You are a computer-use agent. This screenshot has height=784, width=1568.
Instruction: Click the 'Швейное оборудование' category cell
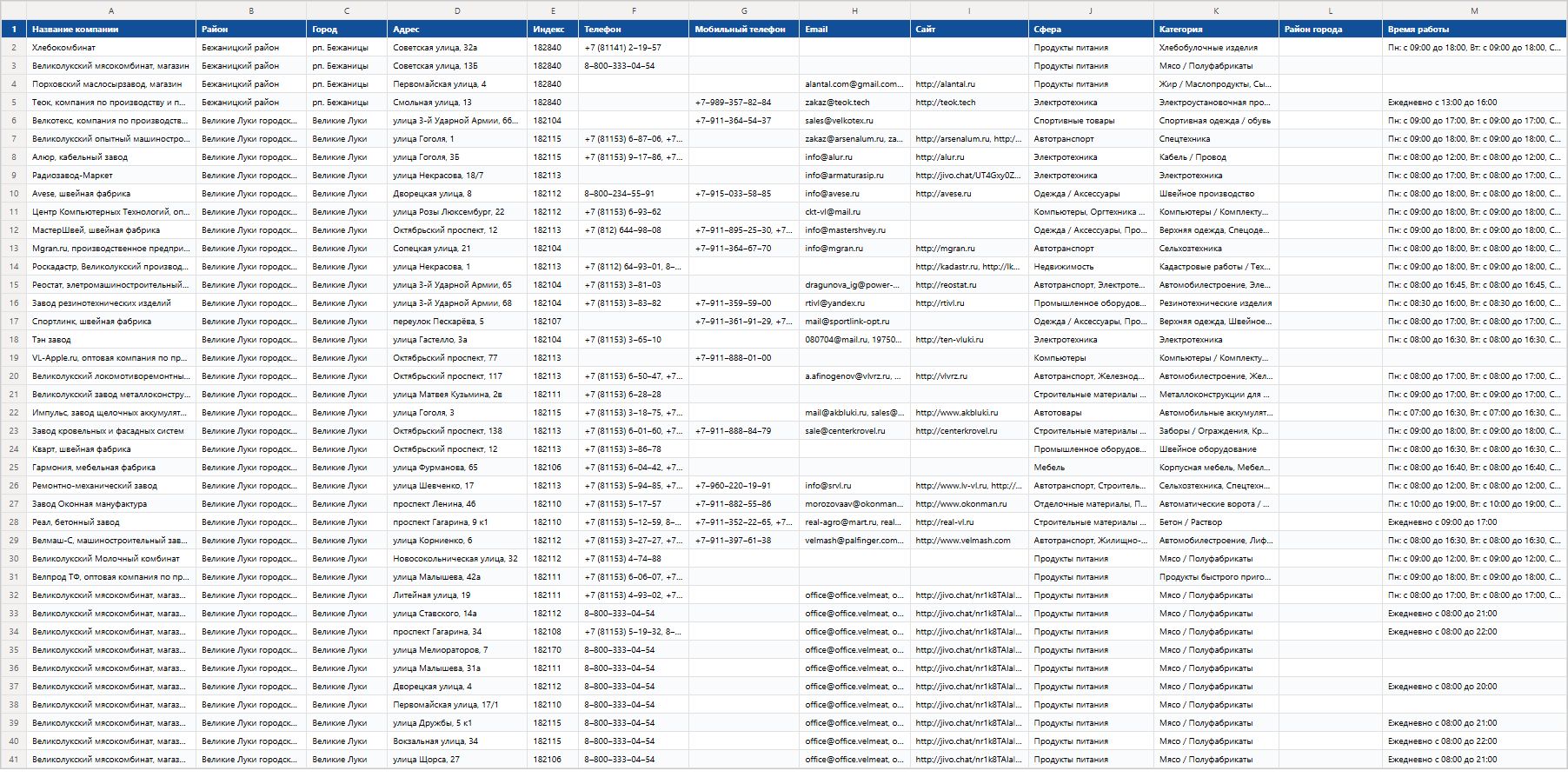tap(1216, 449)
